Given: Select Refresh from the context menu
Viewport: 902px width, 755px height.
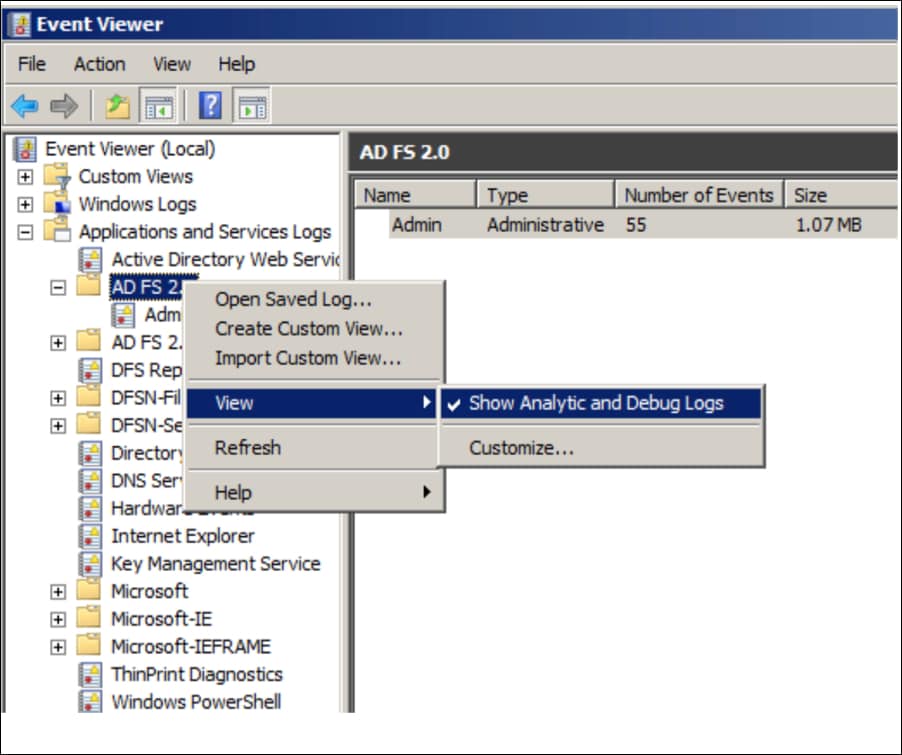Looking at the screenshot, I should click(x=248, y=447).
